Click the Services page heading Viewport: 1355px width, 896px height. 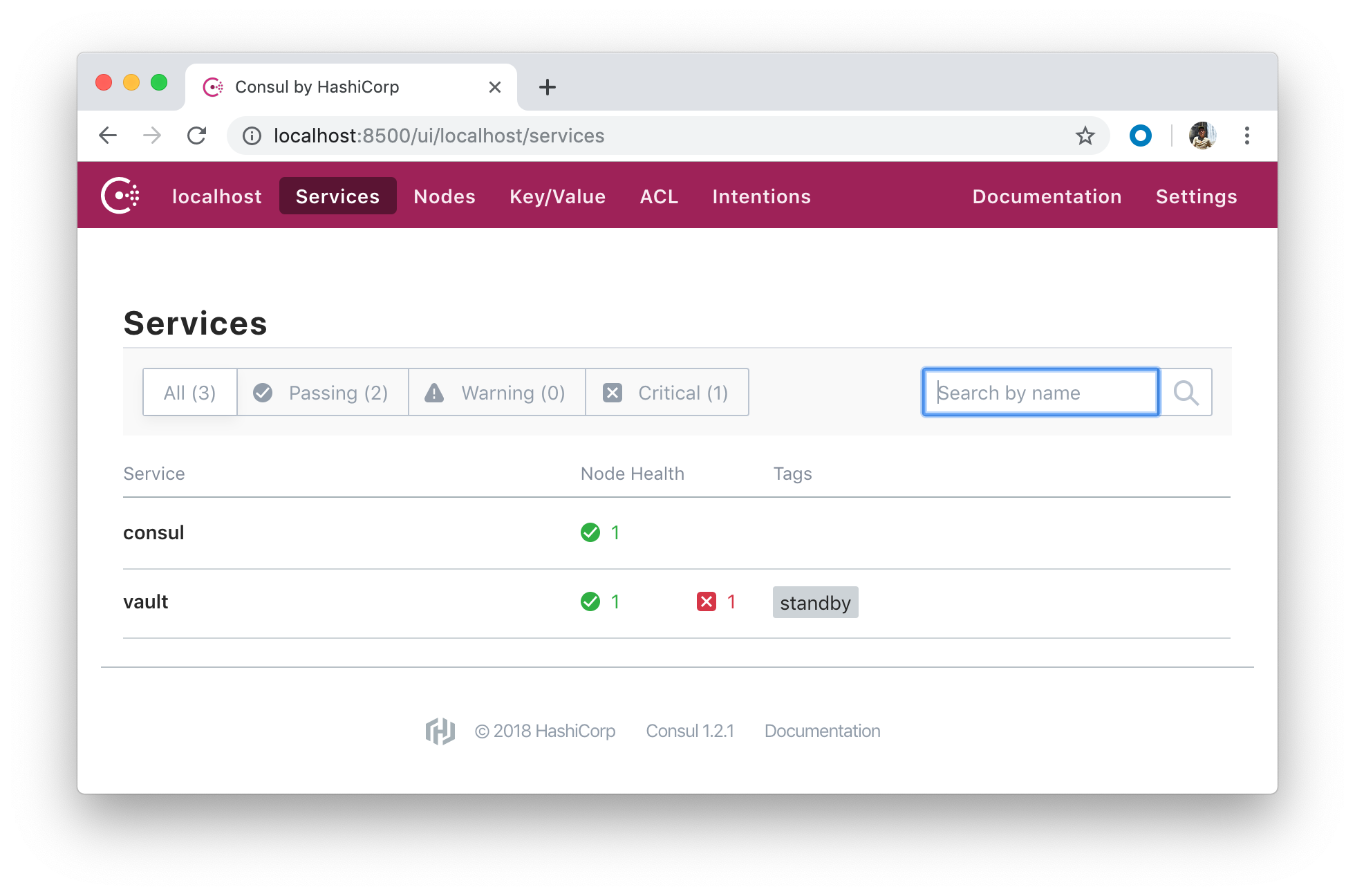pyautogui.click(x=196, y=323)
